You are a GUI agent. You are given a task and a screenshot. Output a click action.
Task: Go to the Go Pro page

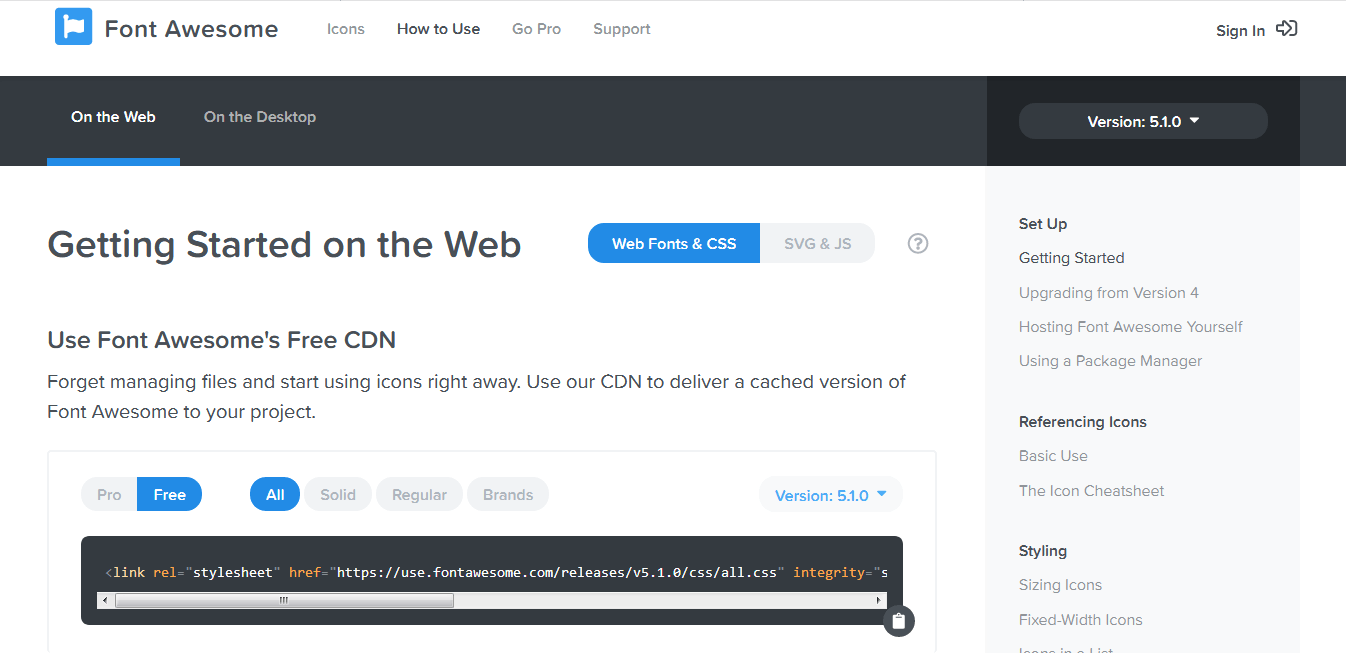point(536,29)
